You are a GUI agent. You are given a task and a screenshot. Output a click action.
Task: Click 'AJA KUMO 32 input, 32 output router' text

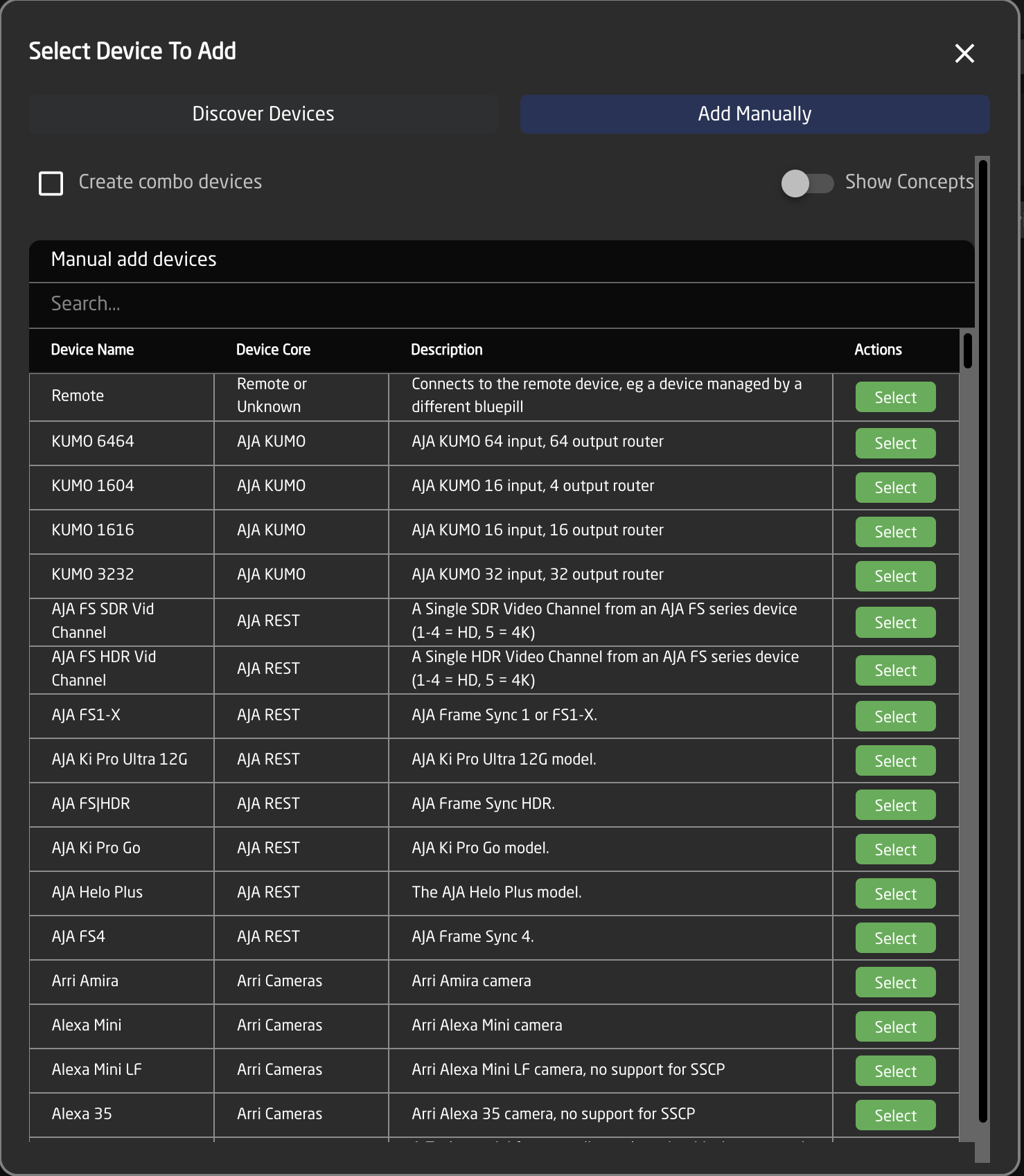(x=538, y=575)
